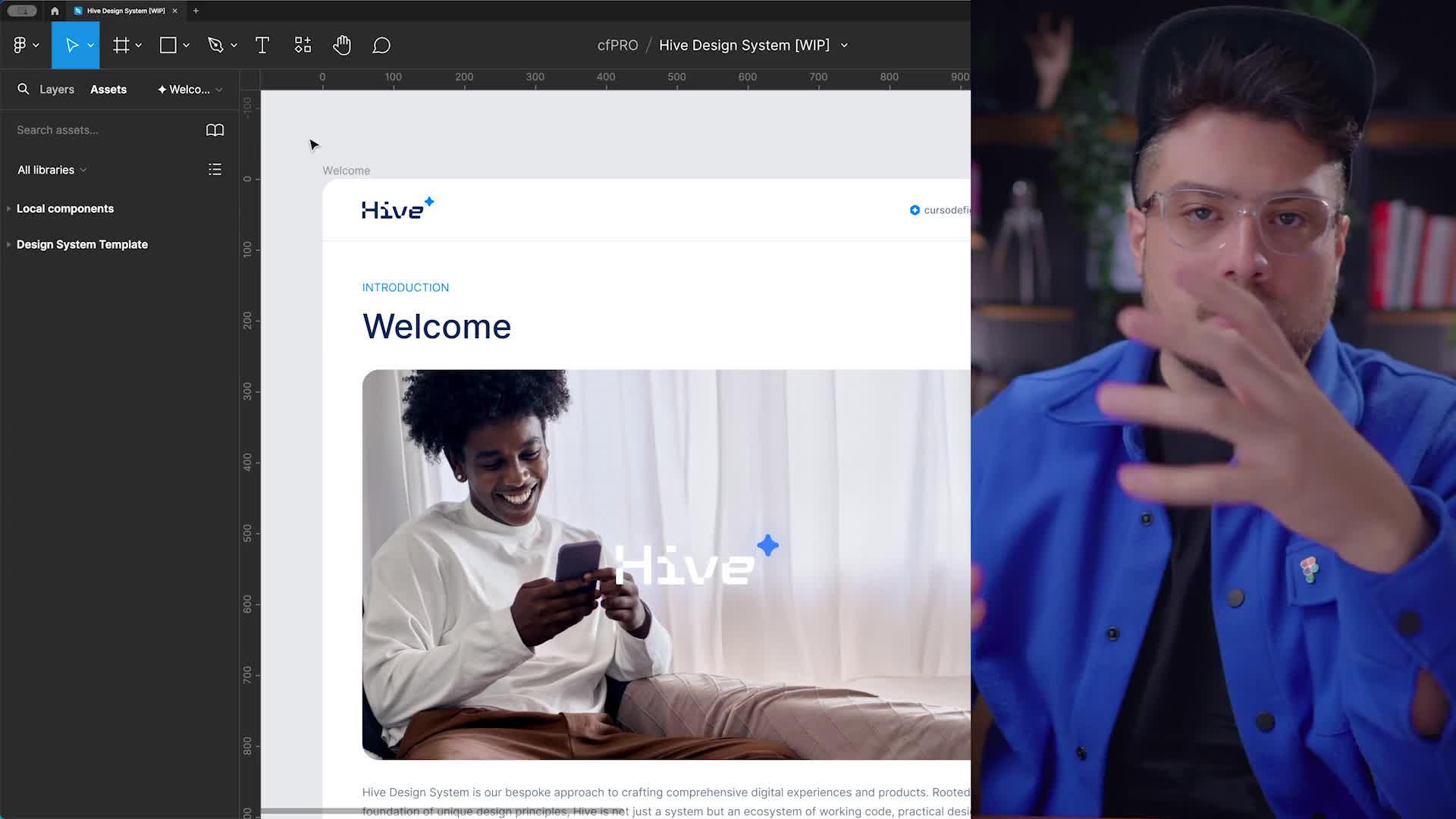Viewport: 1456px width, 819px height.
Task: Select the Hand tool
Action: pyautogui.click(x=342, y=45)
